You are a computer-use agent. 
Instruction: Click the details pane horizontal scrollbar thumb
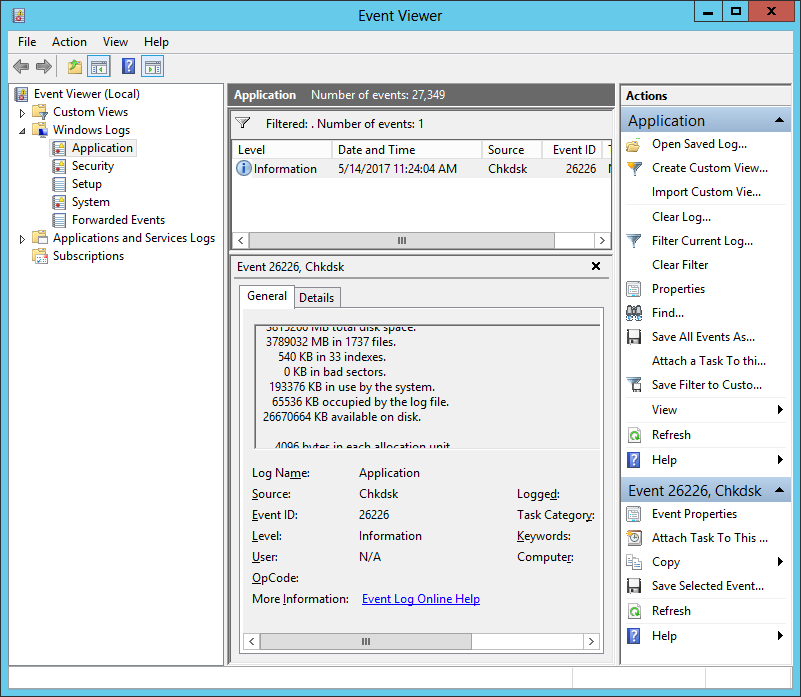366,641
